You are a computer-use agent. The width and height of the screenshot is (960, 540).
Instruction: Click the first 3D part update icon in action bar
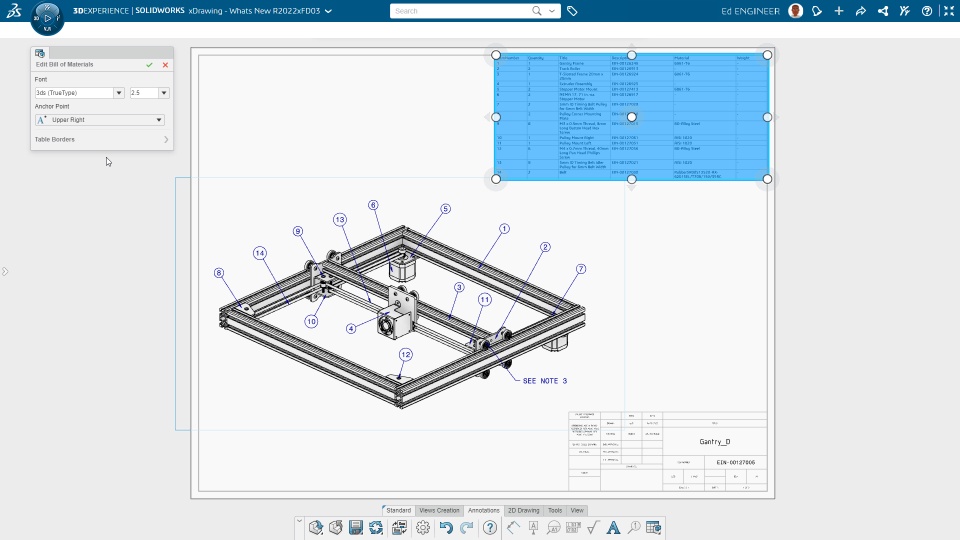315,527
